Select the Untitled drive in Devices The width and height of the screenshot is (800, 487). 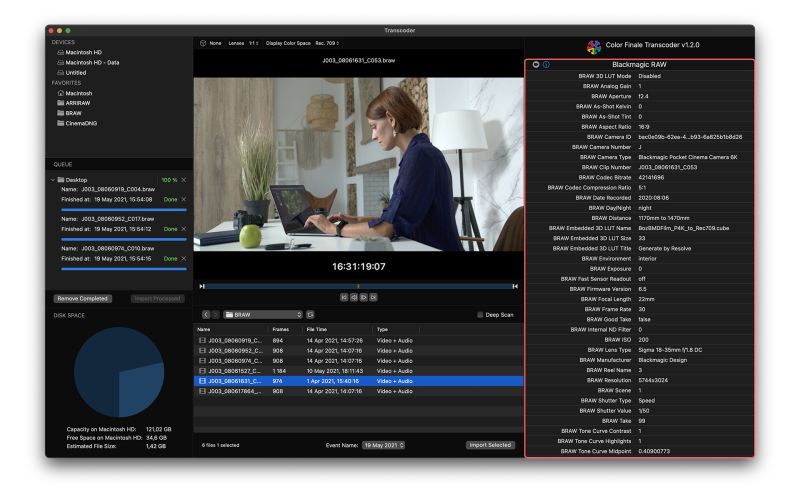71,72
